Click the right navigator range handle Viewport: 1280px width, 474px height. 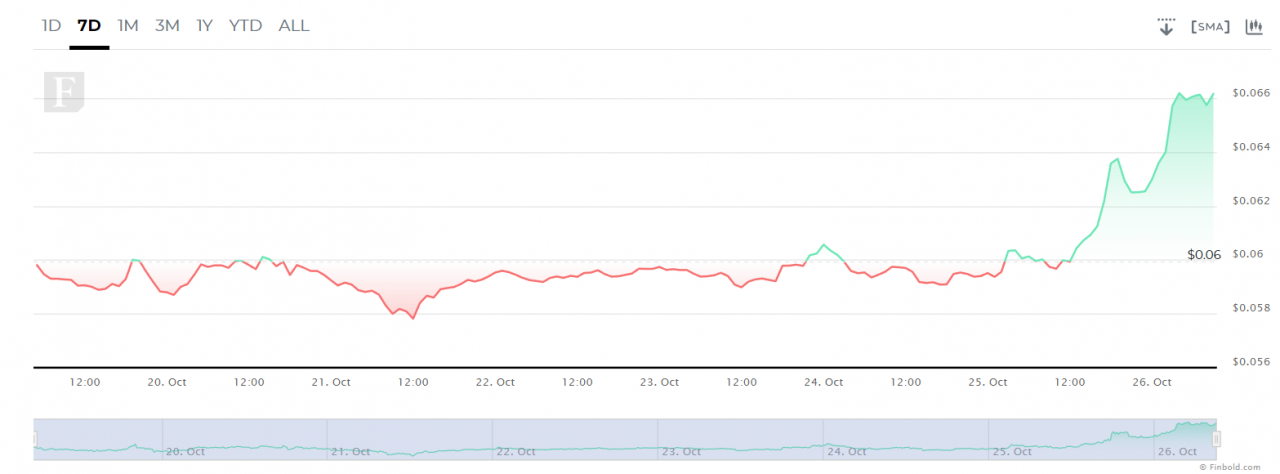pos(1217,438)
